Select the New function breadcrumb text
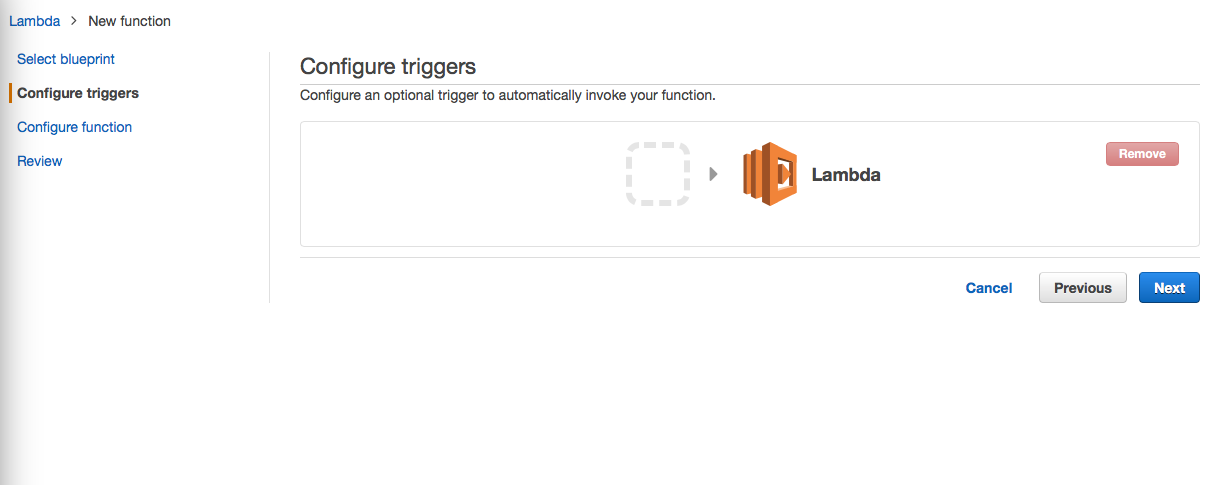The image size is (1210, 485). 129,21
